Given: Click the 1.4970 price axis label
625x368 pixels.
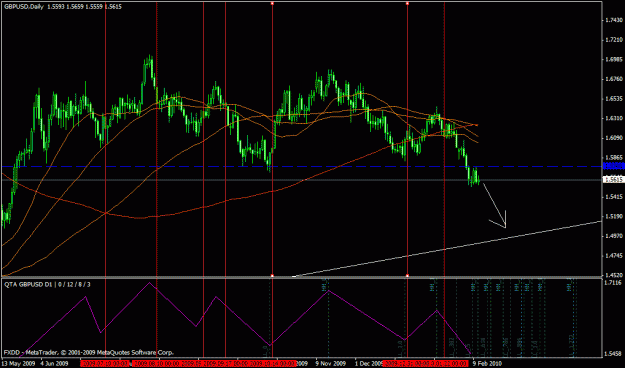Looking at the screenshot, I should click(x=614, y=236).
